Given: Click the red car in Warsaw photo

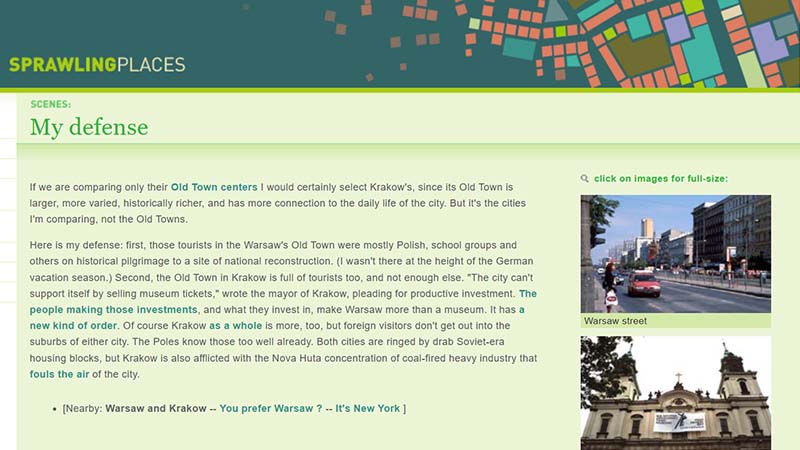Looking at the screenshot, I should [643, 284].
